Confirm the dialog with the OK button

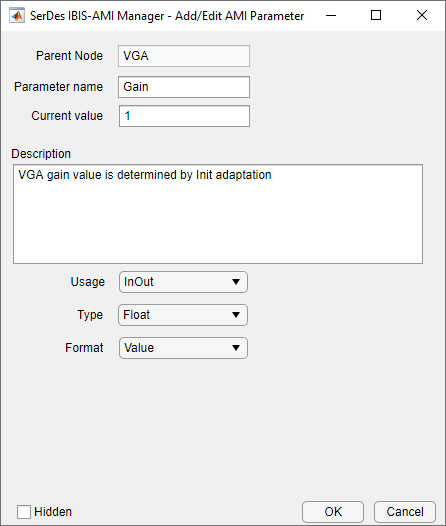[333, 512]
